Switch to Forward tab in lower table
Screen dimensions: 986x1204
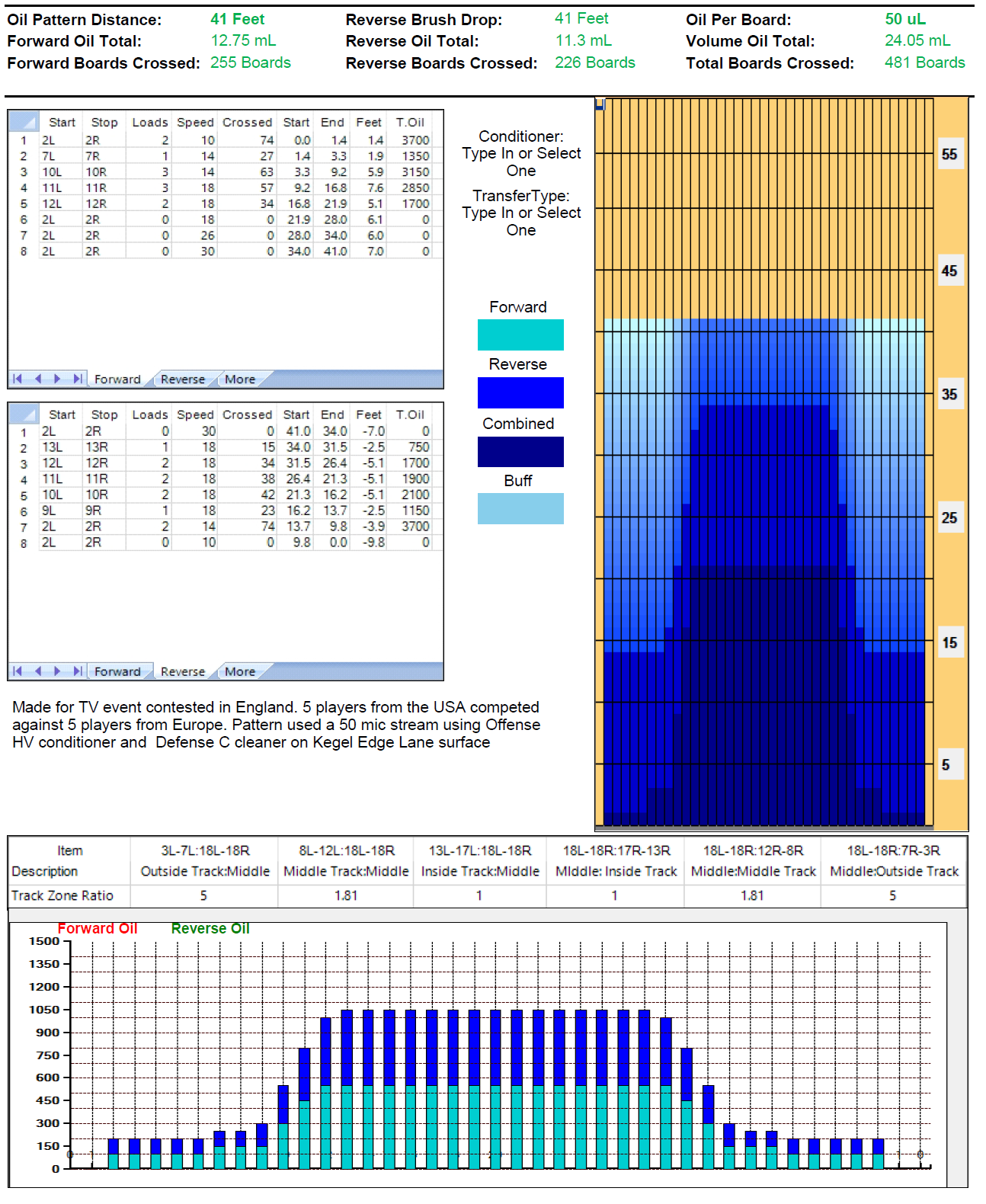coord(117,672)
